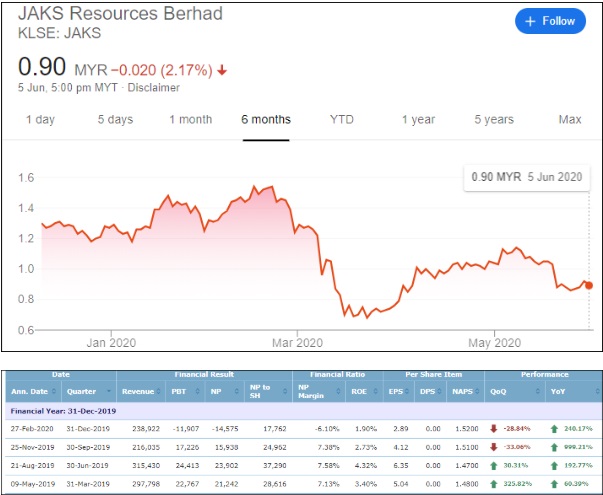Choose the 1 month chart range
Image resolution: width=603 pixels, height=495 pixels.
(x=190, y=120)
